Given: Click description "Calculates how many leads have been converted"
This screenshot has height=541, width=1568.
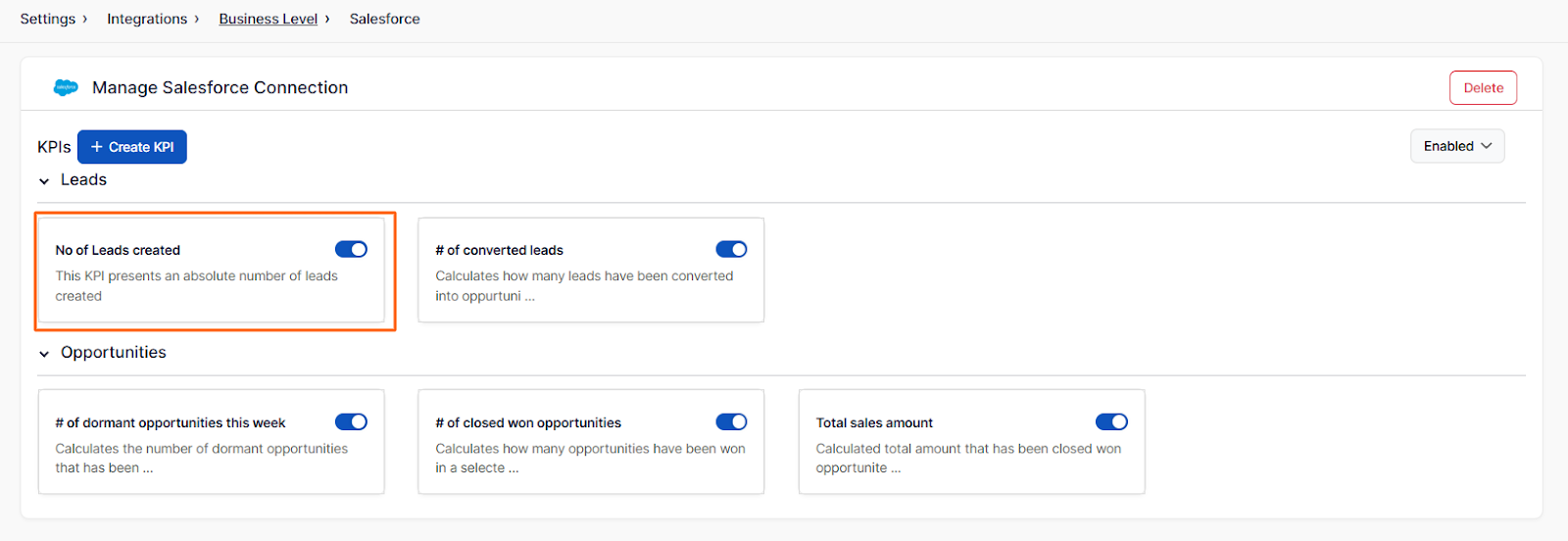Looking at the screenshot, I should (x=585, y=285).
